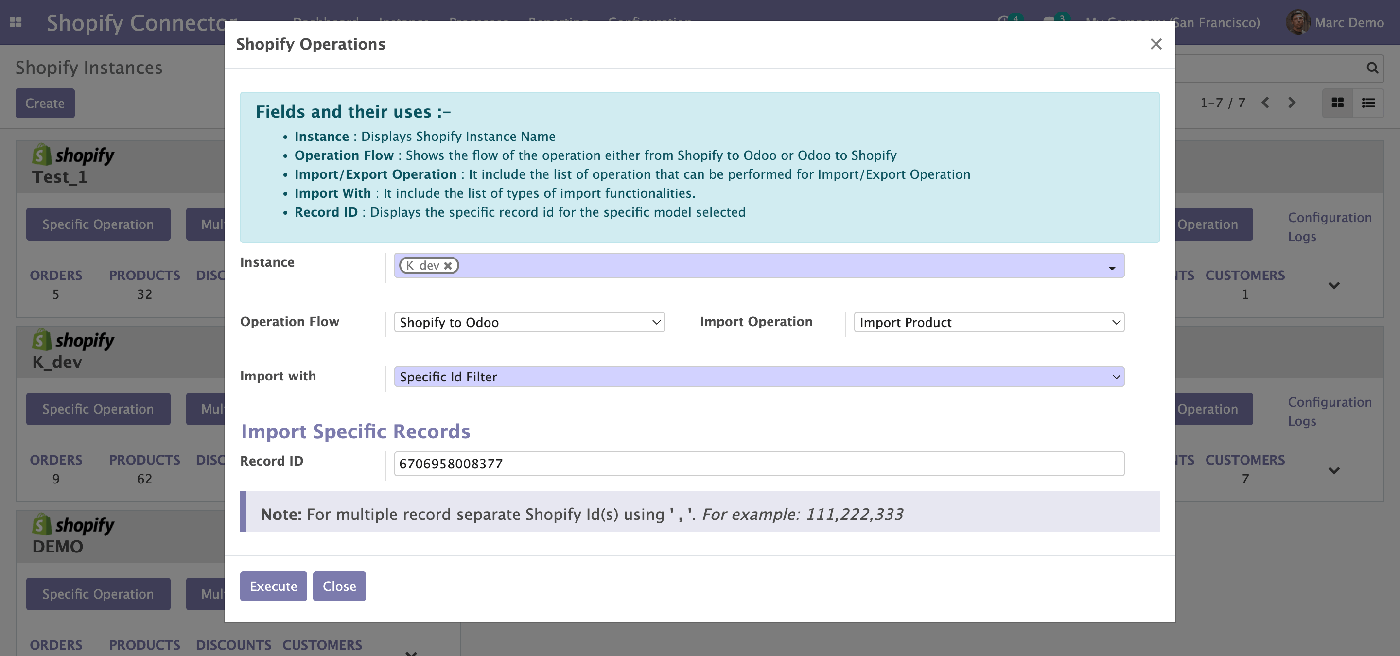Expand the K_dev card options chevron
The image size is (1400, 656).
[x=1334, y=470]
